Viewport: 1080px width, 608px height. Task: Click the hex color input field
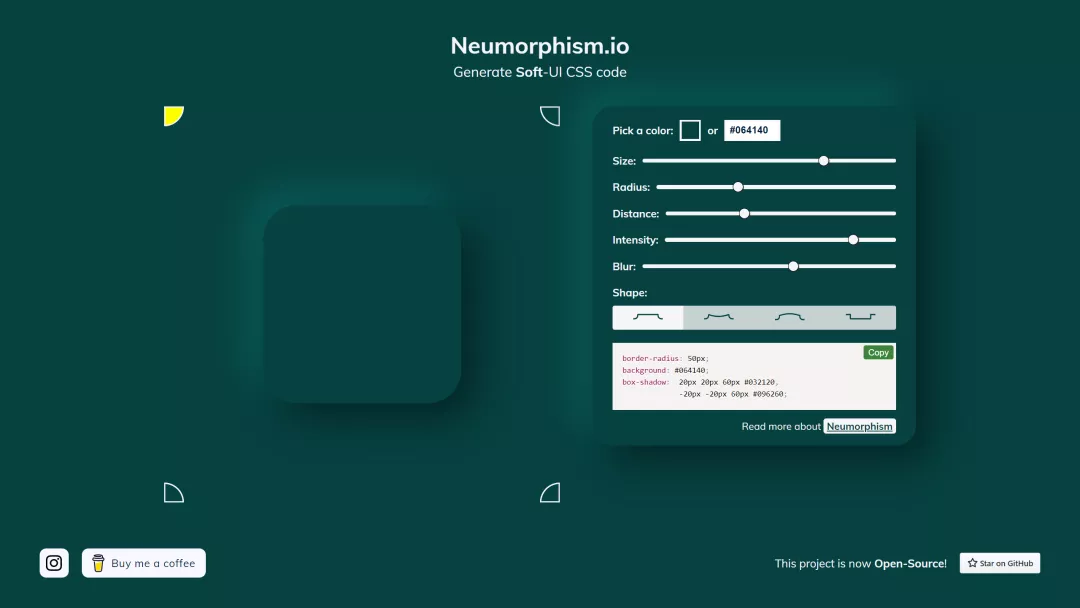tap(751, 130)
